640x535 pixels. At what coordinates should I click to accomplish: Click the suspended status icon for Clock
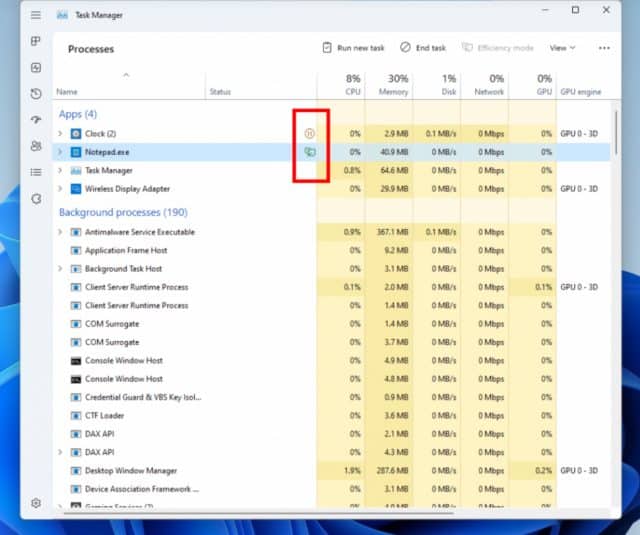point(309,133)
